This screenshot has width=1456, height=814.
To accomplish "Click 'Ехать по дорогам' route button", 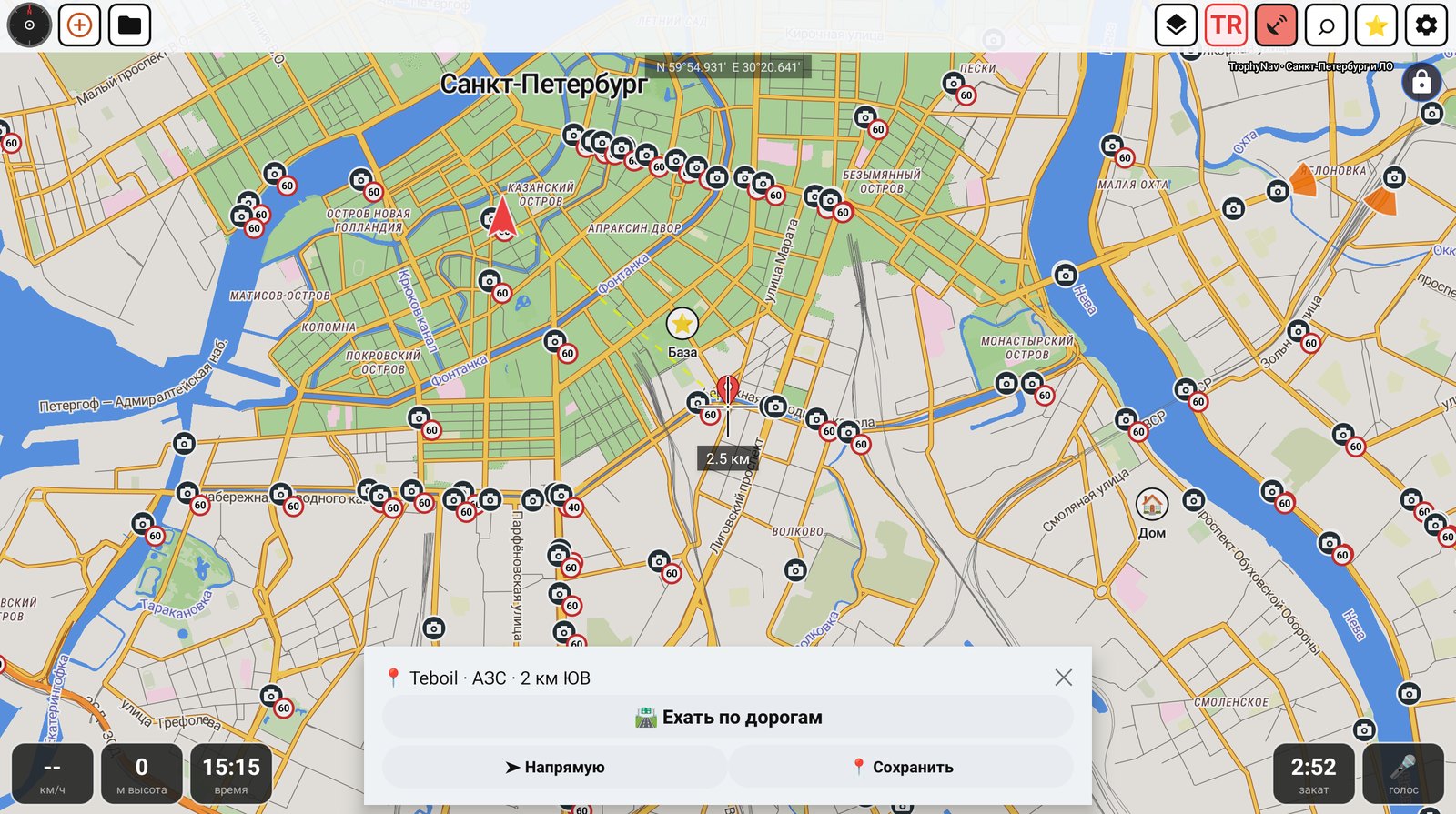I will pos(728,718).
